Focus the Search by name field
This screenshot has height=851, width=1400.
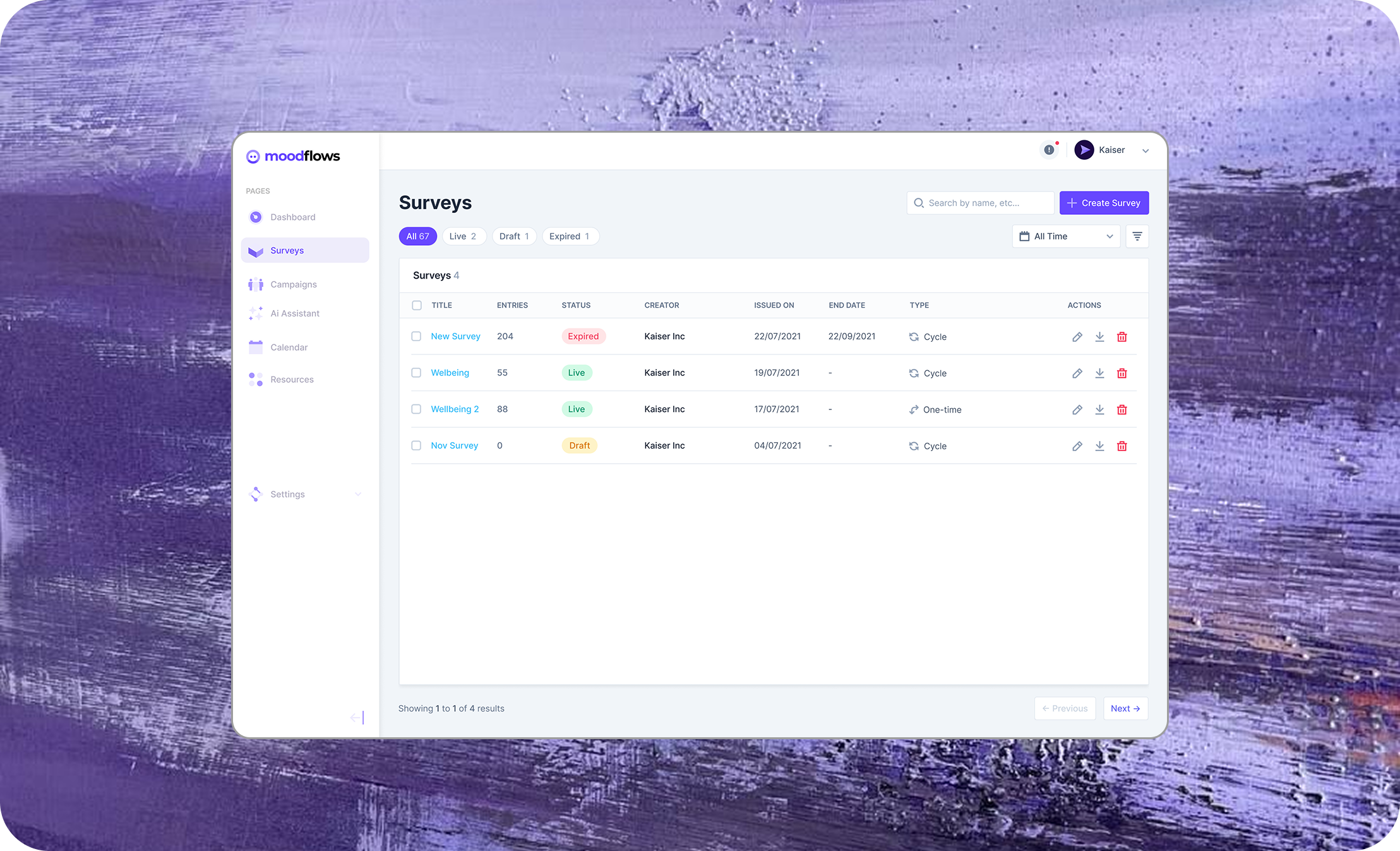[x=981, y=203]
